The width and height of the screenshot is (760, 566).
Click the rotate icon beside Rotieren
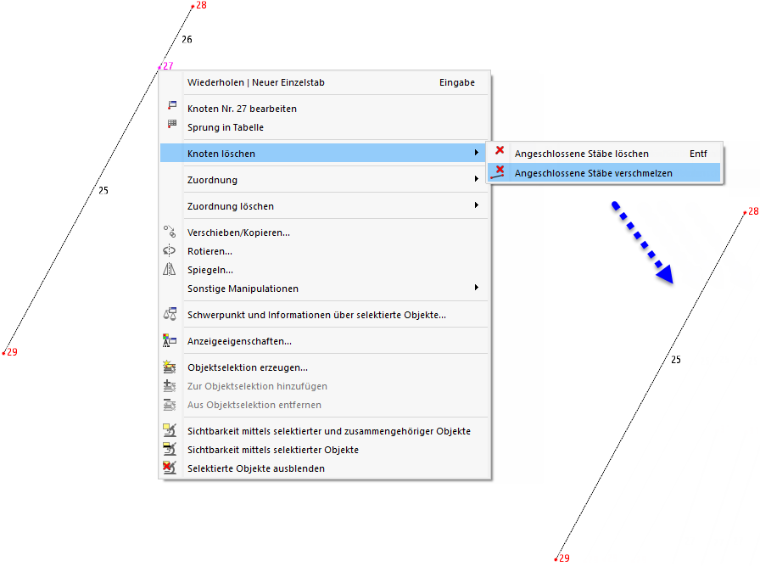170,251
